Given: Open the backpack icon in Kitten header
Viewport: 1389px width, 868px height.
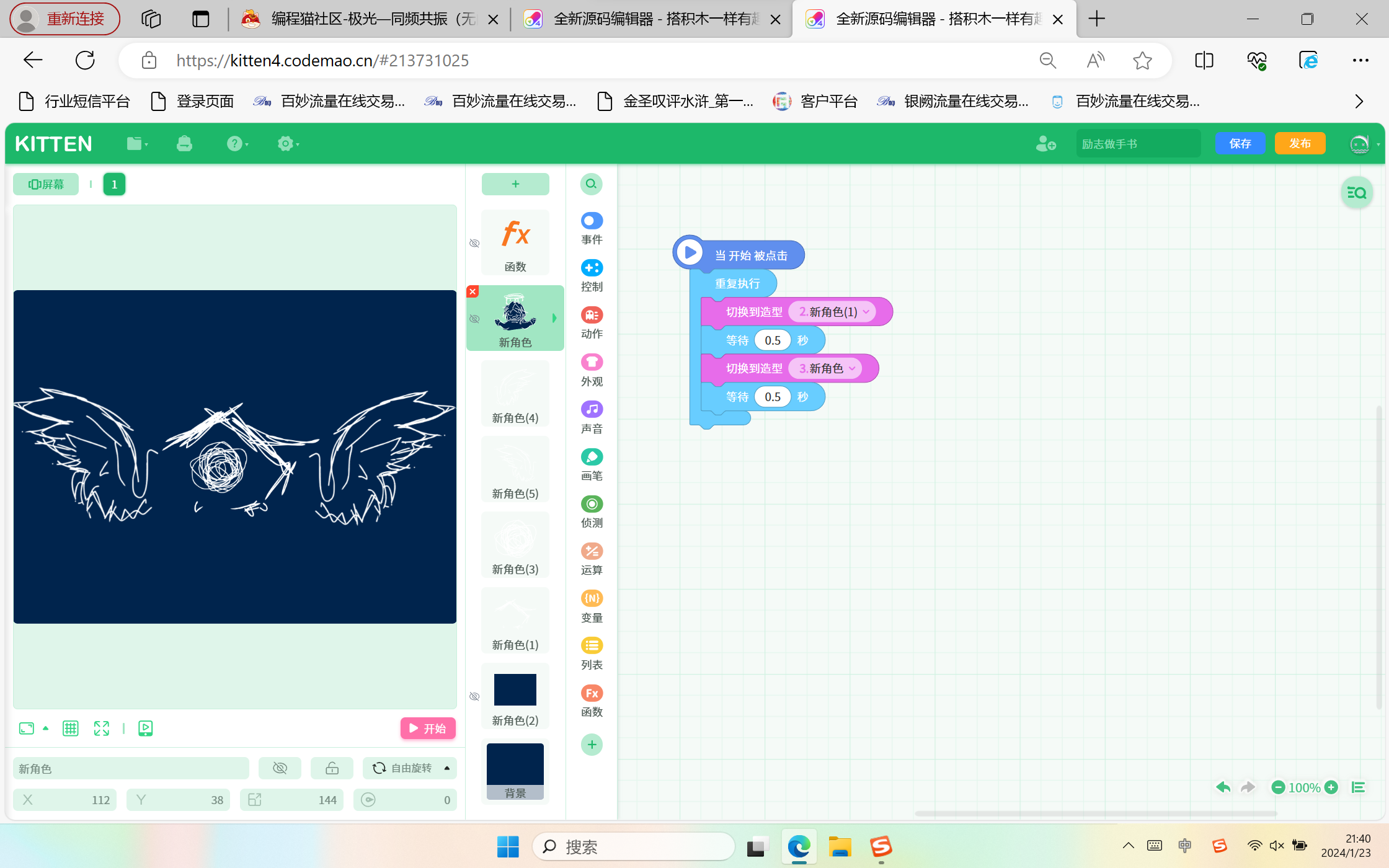Looking at the screenshot, I should tap(184, 144).
